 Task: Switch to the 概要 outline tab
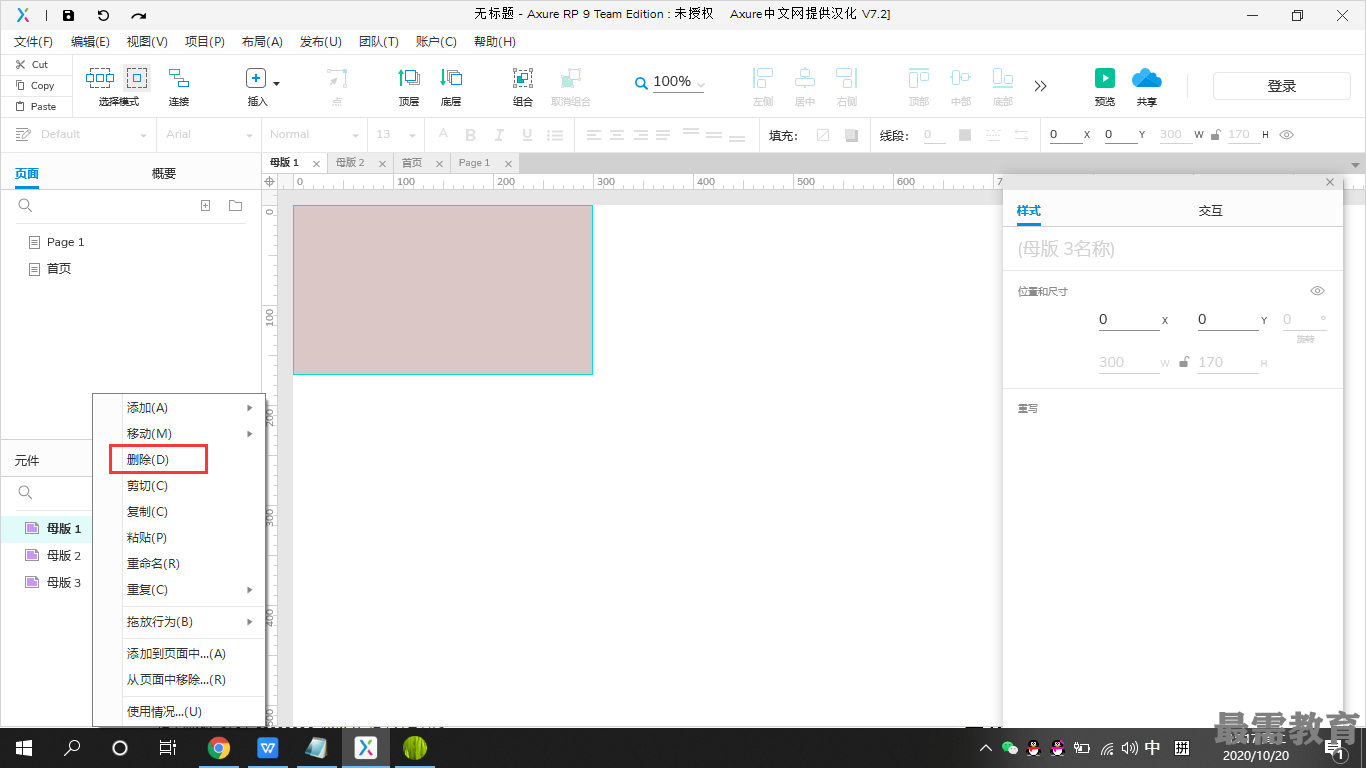[164, 173]
